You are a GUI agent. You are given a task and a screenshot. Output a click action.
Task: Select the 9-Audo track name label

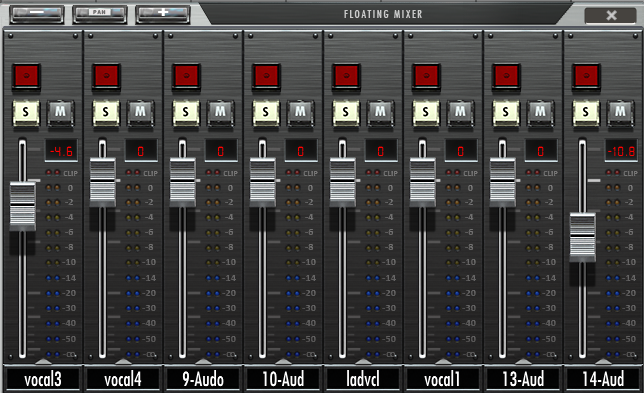pos(203,379)
